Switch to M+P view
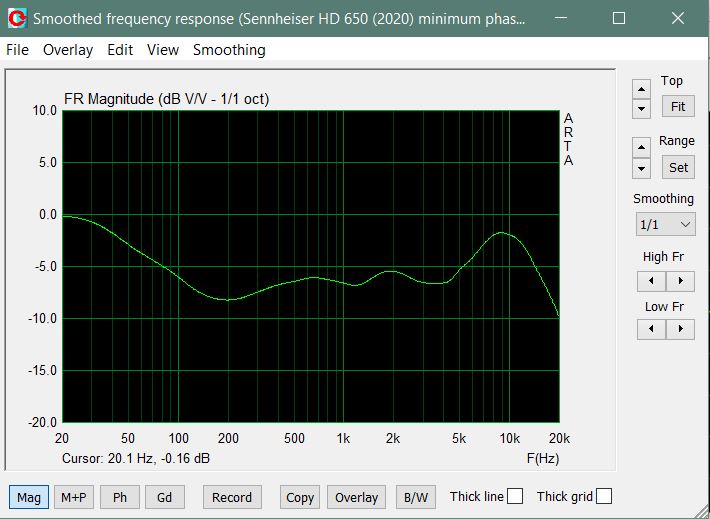 click(74, 497)
